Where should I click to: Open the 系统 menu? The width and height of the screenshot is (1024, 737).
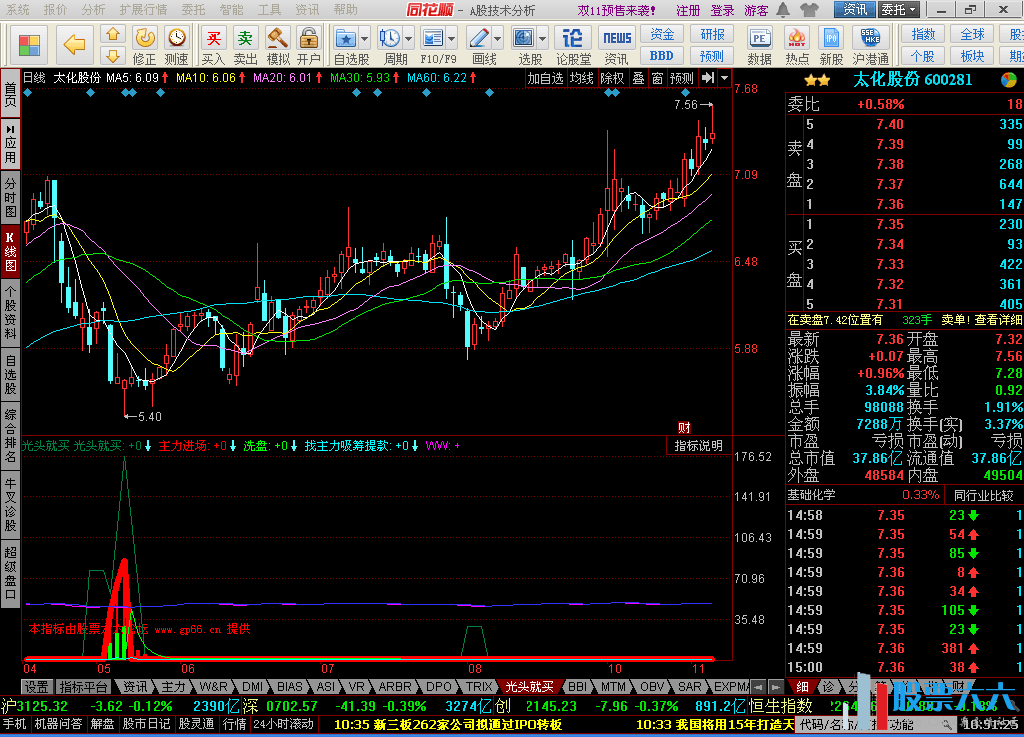pyautogui.click(x=18, y=10)
